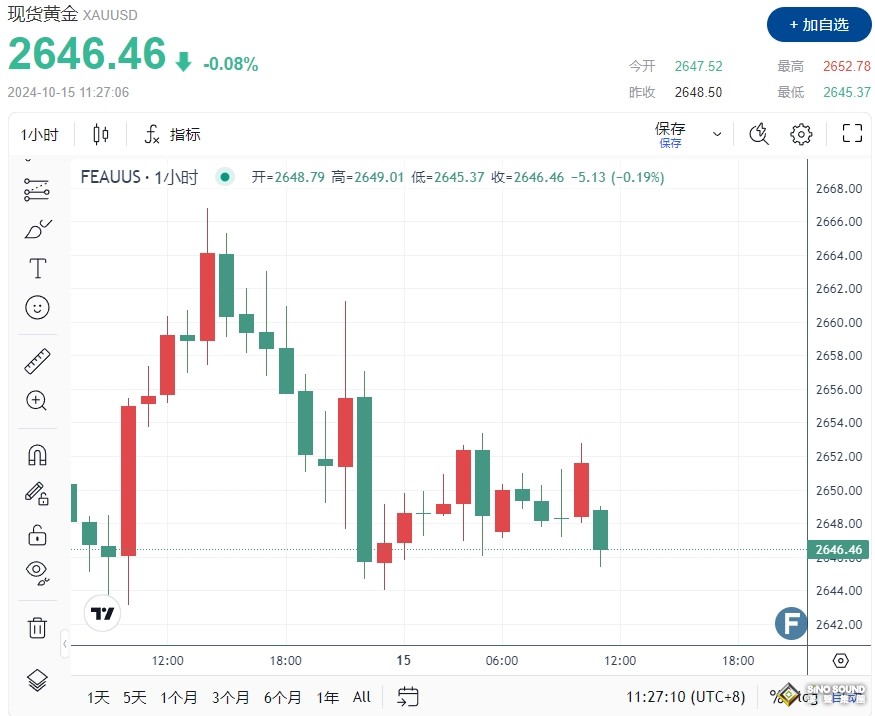Switch to the 1天 time range
This screenshot has width=875, height=716.
point(97,697)
